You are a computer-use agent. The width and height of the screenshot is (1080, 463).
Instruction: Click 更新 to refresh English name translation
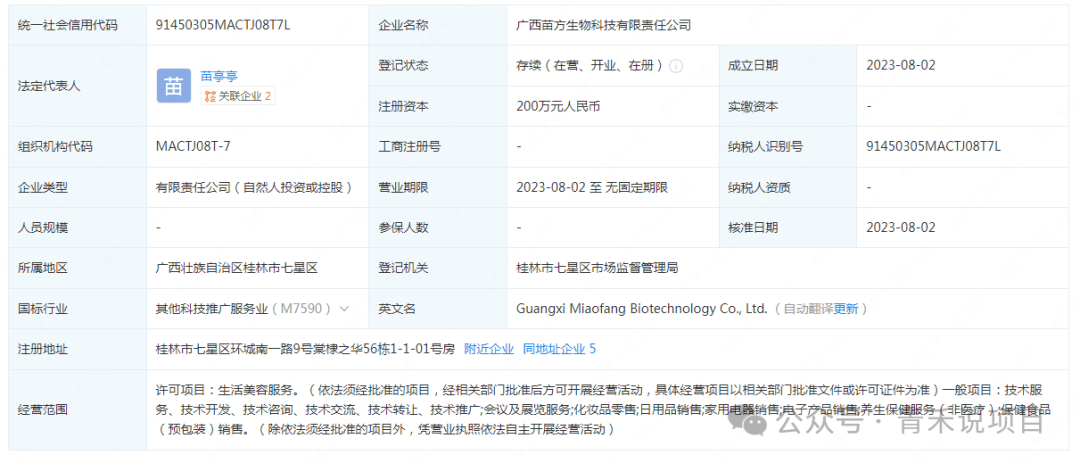846,309
